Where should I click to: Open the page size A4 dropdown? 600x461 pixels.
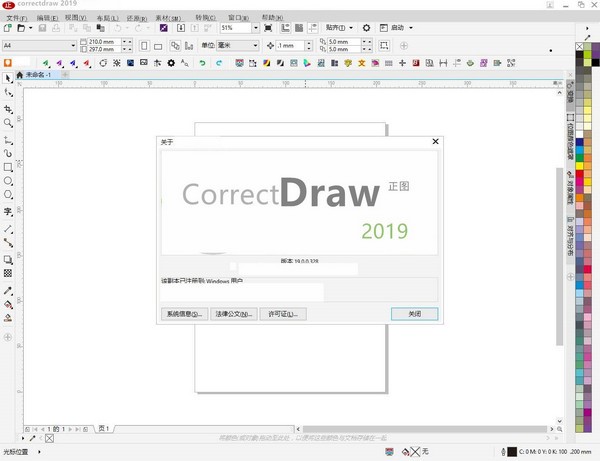tap(73, 46)
